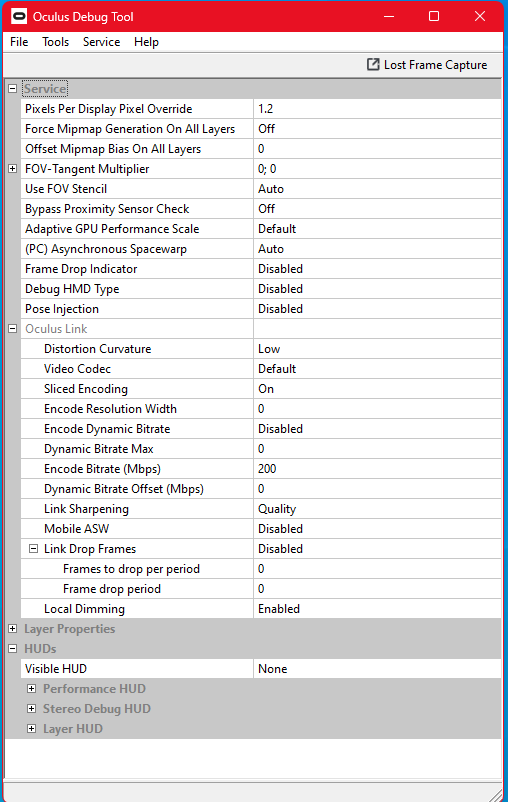Edit Frames to drop per period value
508x802 pixels.
pos(377,568)
